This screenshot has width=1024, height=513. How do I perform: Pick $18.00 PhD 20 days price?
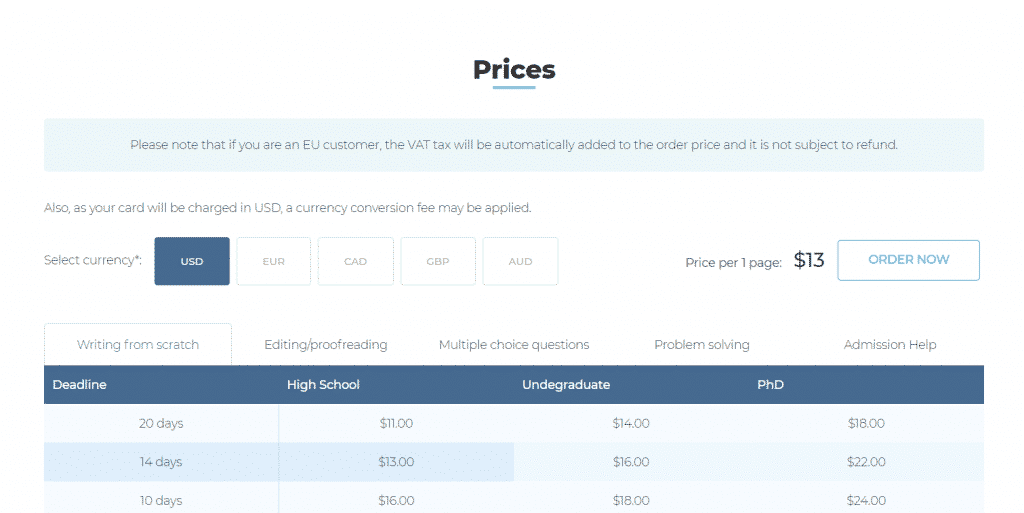point(866,423)
